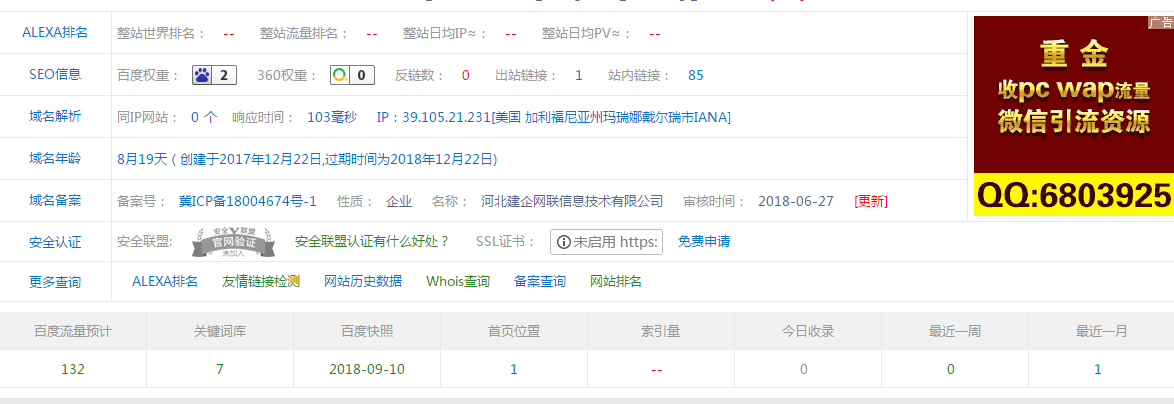Click the 安全认证 row header
This screenshot has height=404, width=1174.
(55, 242)
